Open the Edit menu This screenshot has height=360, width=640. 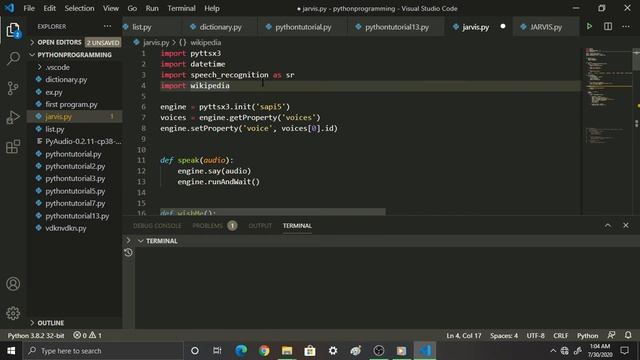49,8
